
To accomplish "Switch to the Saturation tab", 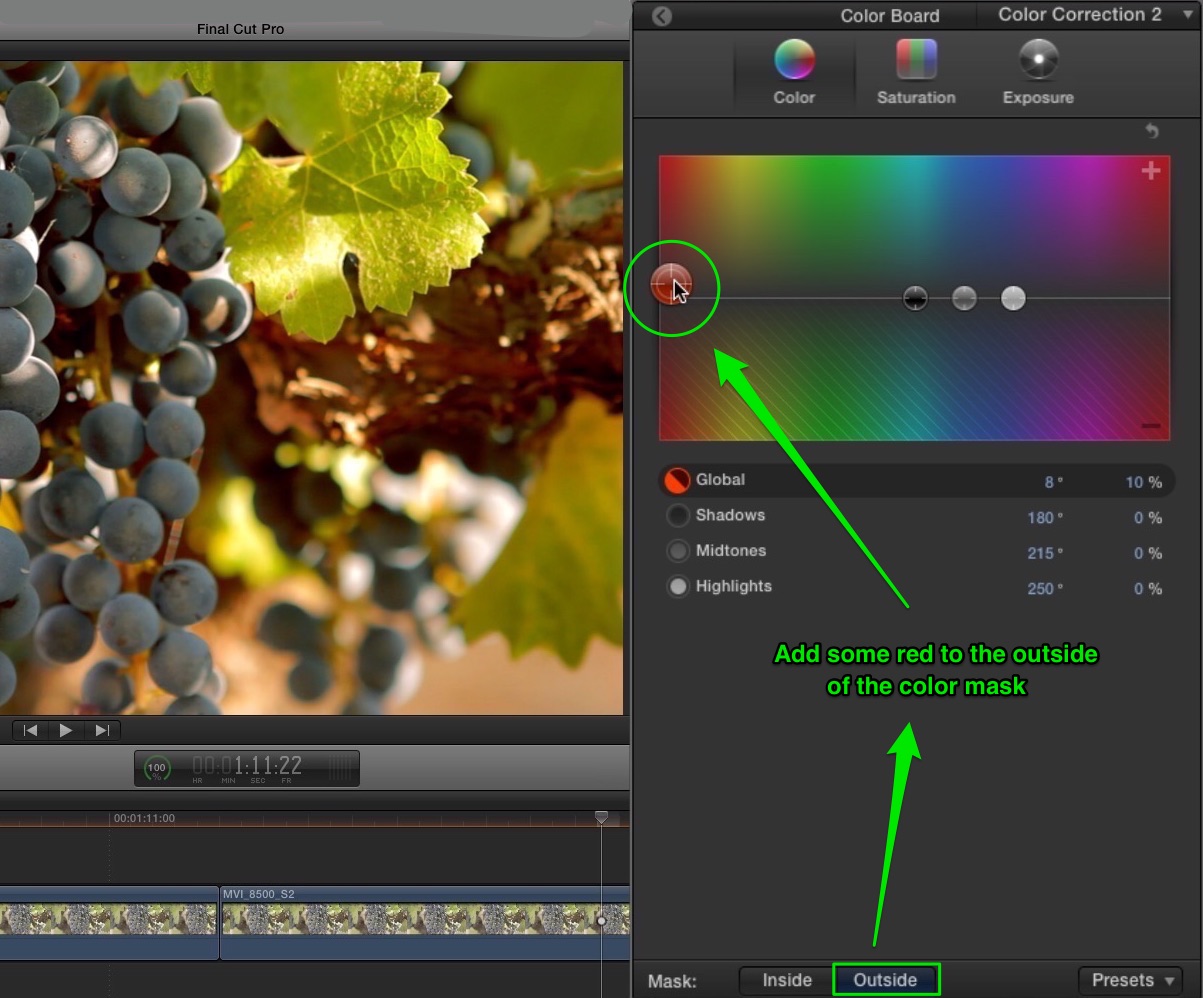I will pyautogui.click(x=916, y=72).
